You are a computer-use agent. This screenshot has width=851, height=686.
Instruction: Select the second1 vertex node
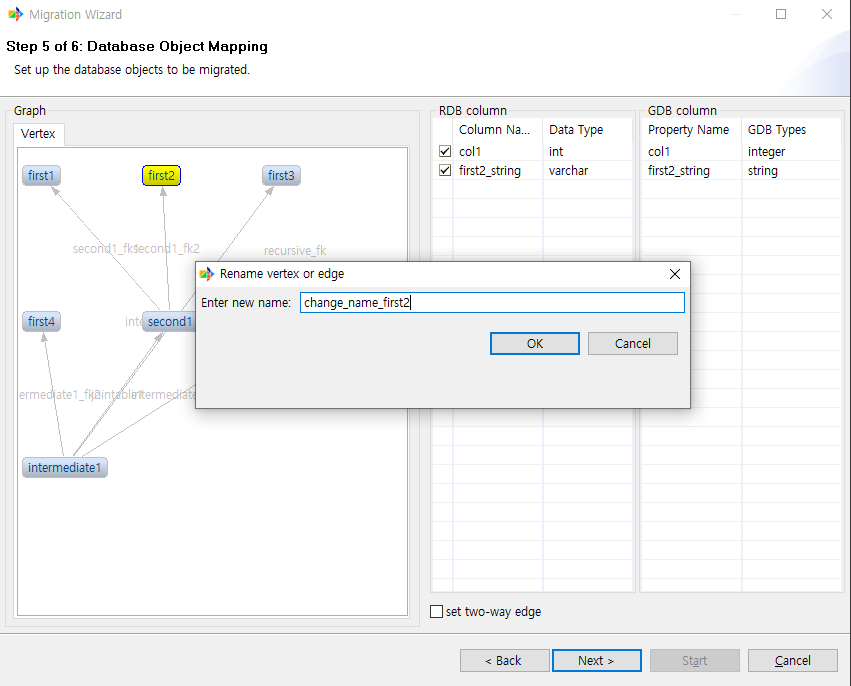tap(168, 321)
